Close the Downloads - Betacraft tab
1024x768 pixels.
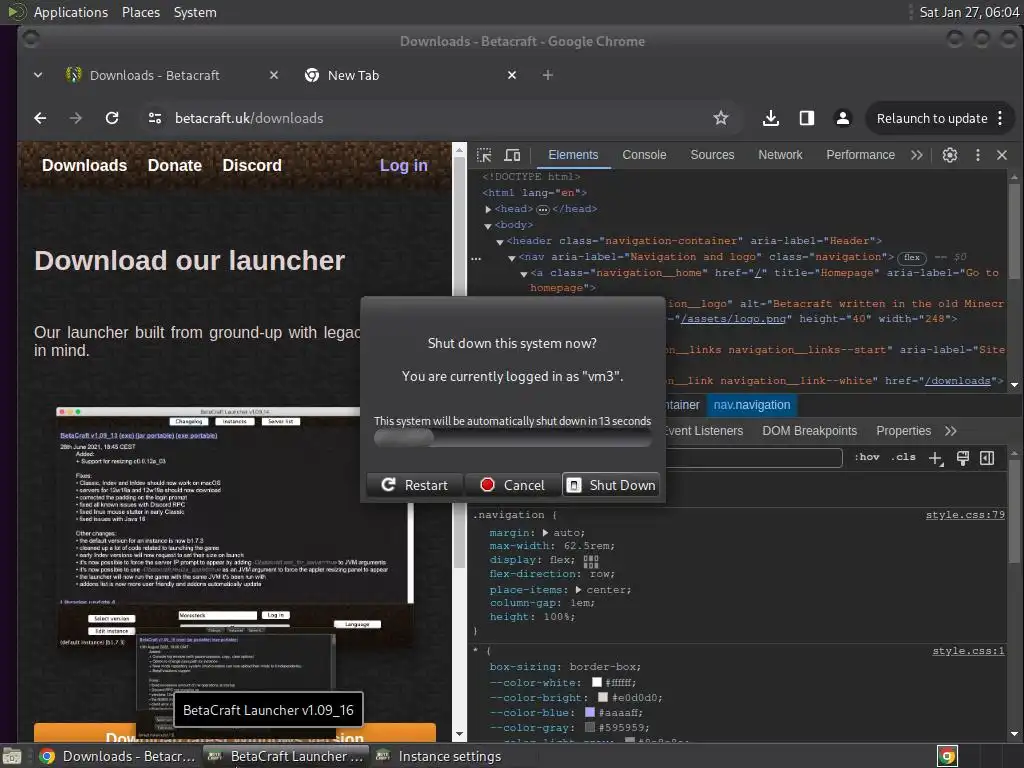pyautogui.click(x=274, y=75)
